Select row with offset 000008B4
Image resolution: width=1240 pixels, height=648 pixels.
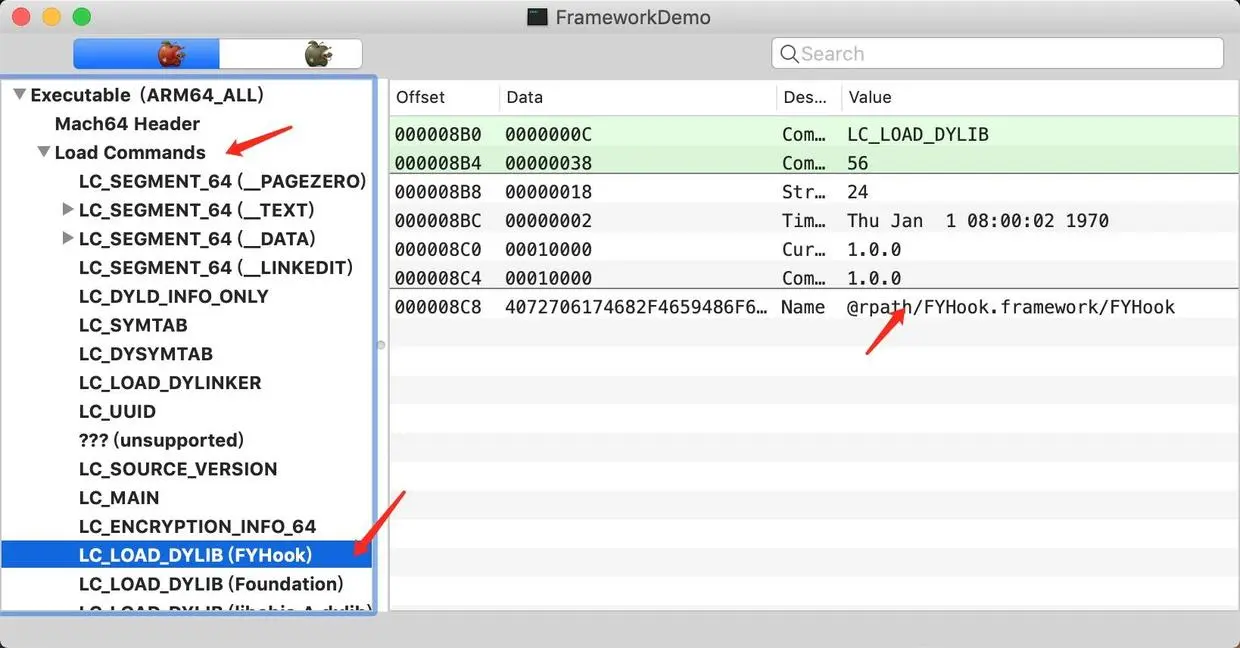[x=814, y=163]
